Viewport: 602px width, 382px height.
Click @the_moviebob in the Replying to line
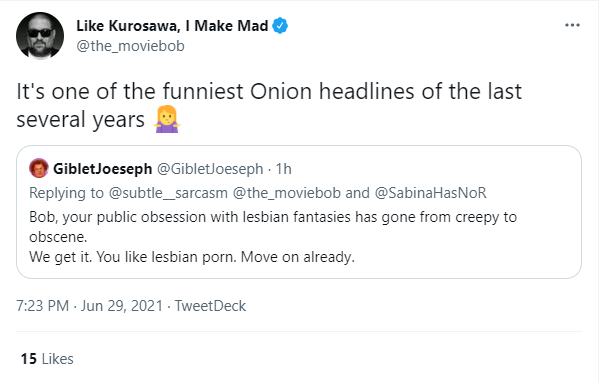point(287,193)
